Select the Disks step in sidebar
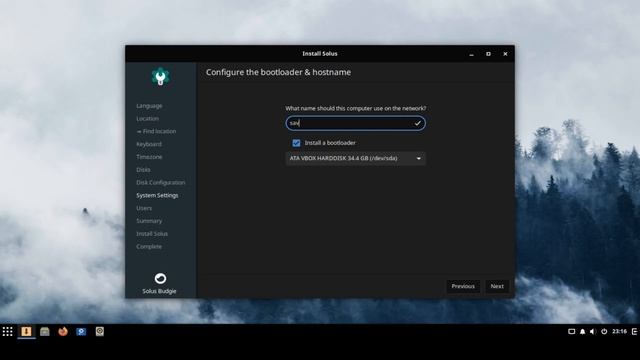 143,170
